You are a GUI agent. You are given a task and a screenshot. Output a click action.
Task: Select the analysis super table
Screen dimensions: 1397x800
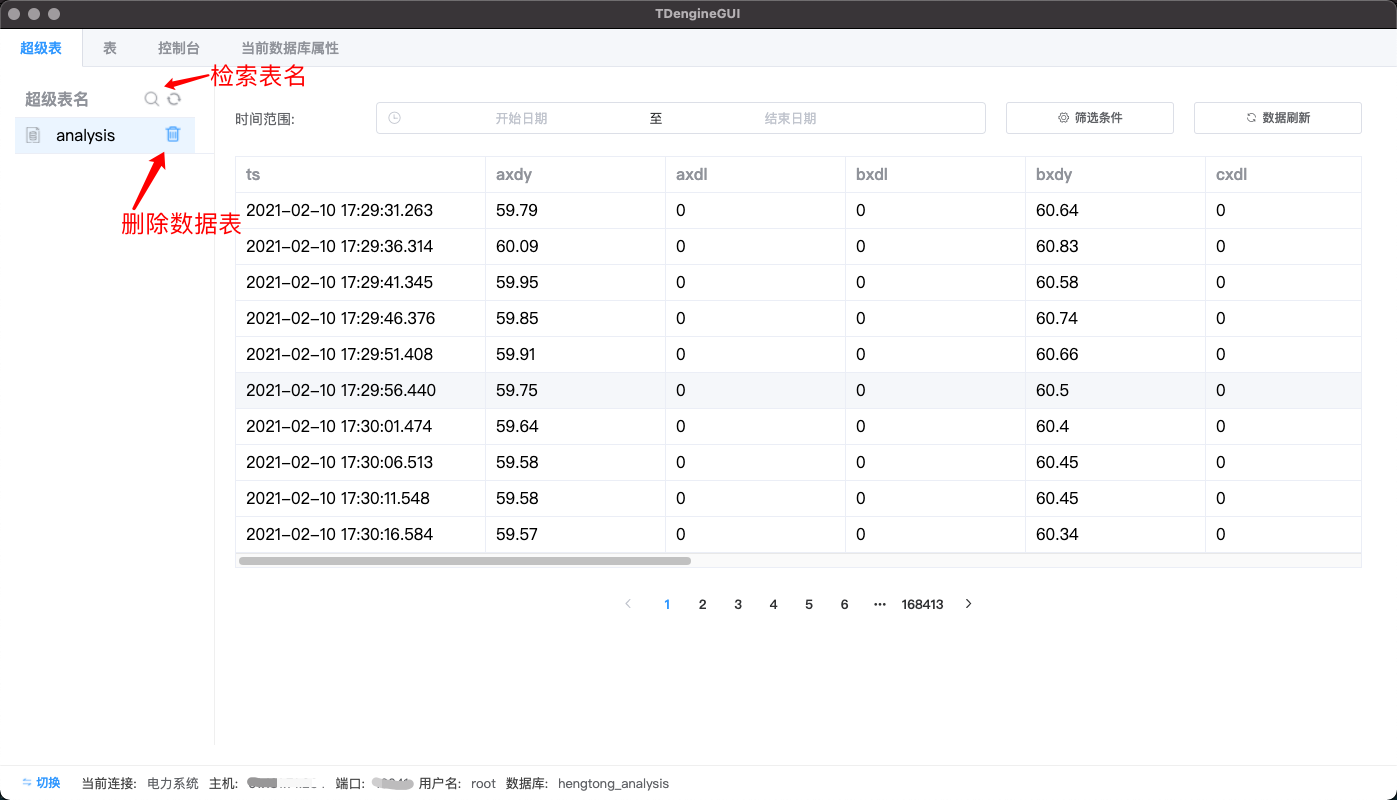(105, 135)
